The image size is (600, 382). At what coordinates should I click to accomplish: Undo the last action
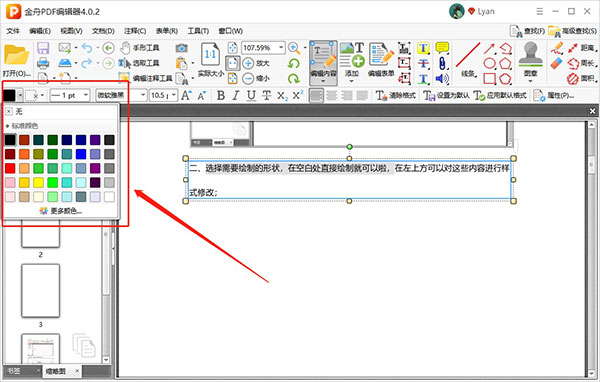[87, 48]
